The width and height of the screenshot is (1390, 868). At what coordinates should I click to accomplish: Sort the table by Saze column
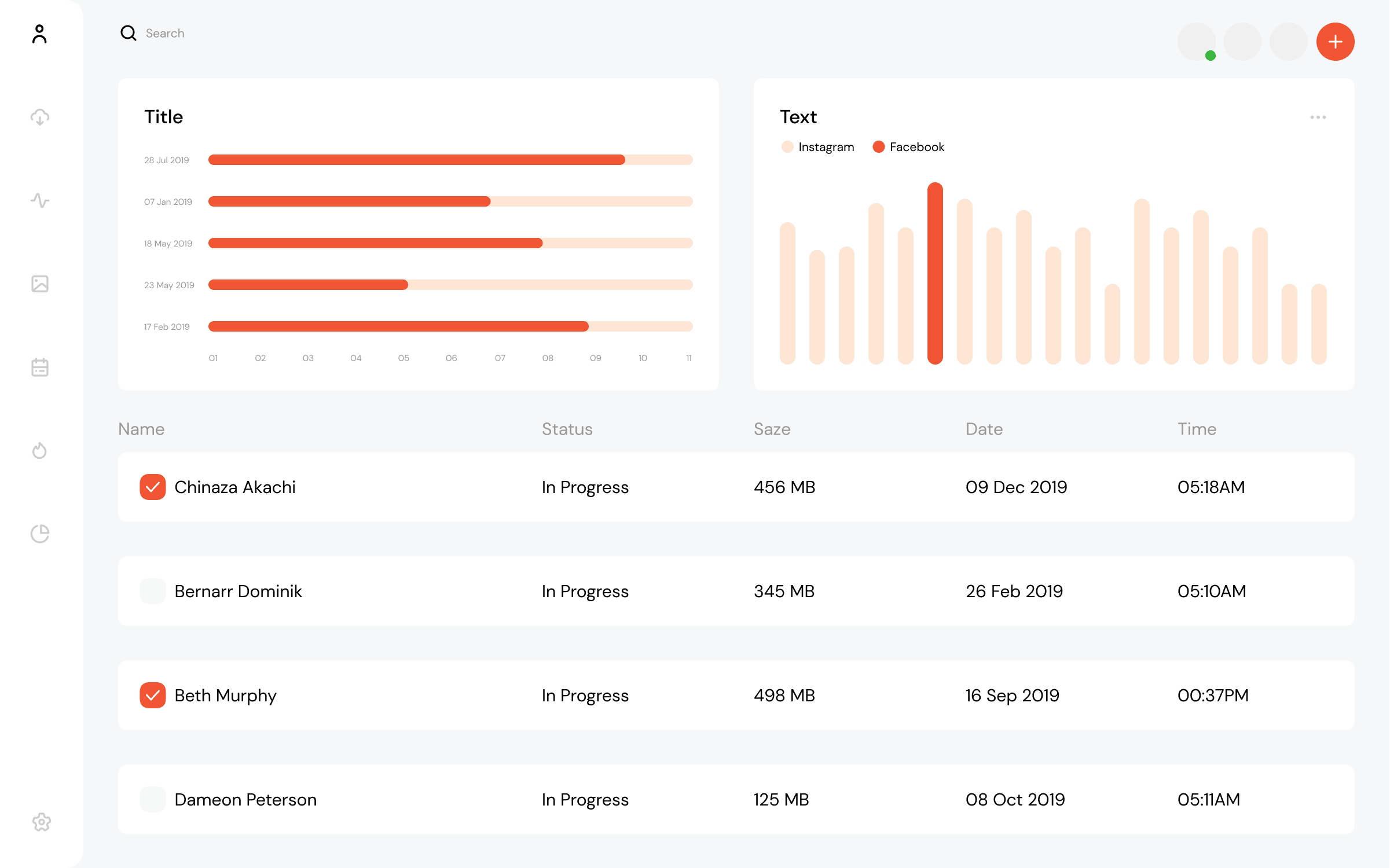tap(772, 429)
